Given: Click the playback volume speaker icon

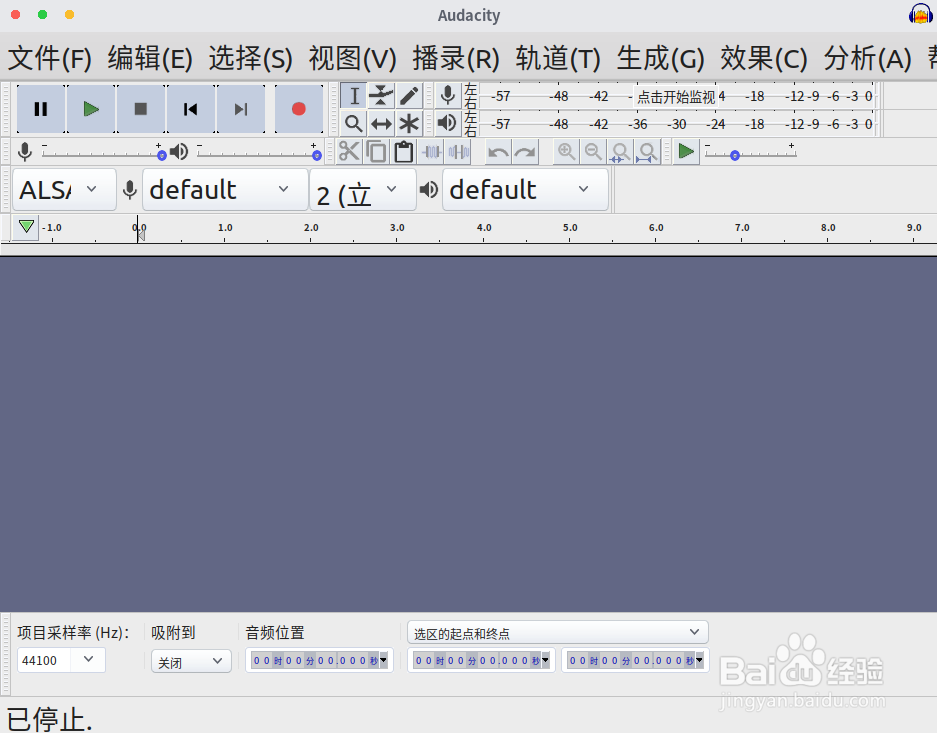Looking at the screenshot, I should [179, 152].
